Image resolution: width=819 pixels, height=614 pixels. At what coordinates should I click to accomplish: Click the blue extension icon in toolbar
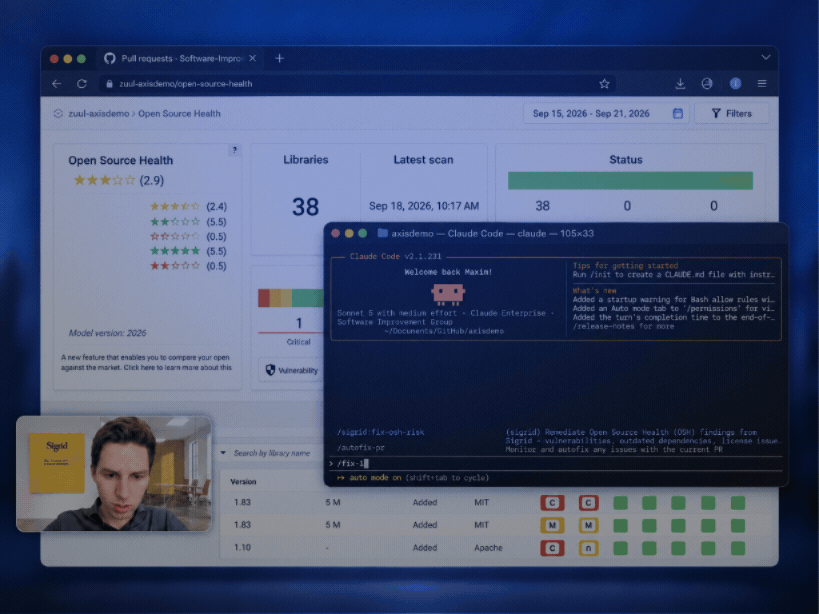(x=735, y=84)
